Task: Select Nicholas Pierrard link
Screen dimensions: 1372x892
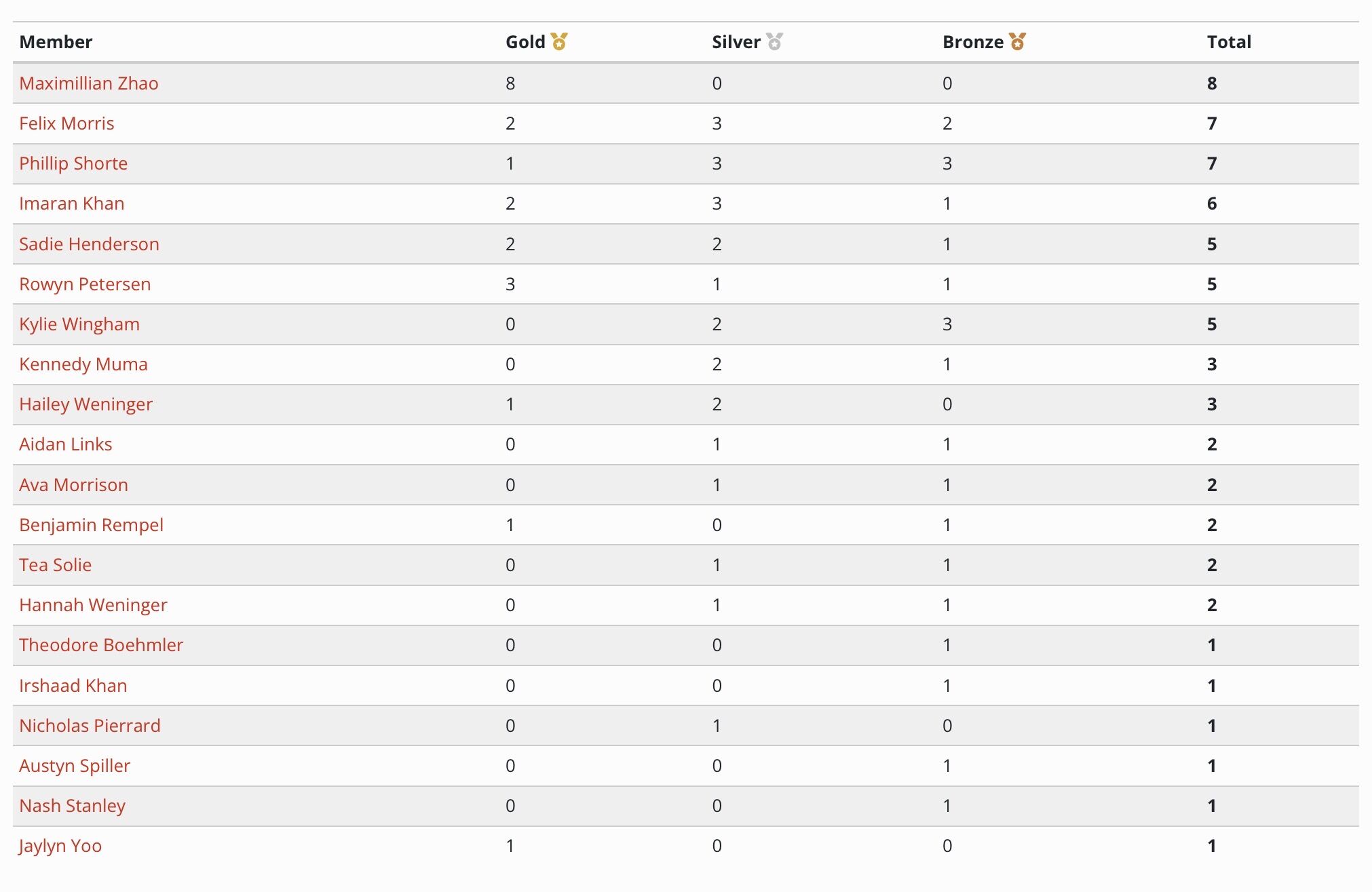Action: coord(90,726)
